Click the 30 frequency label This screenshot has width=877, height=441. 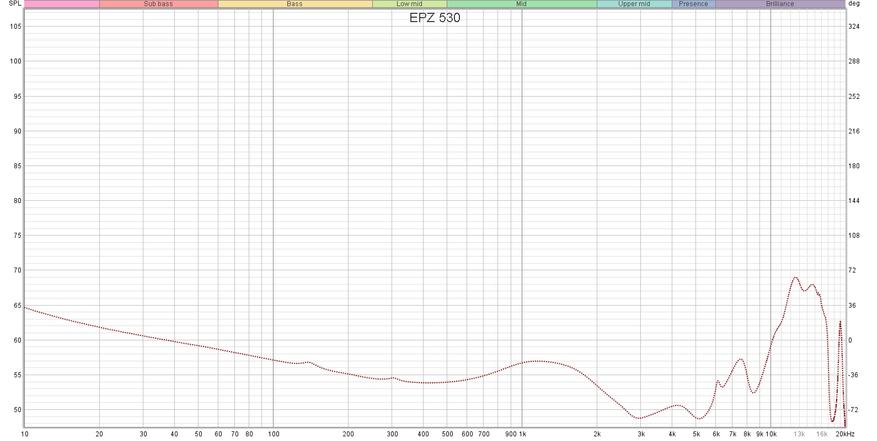tap(143, 434)
